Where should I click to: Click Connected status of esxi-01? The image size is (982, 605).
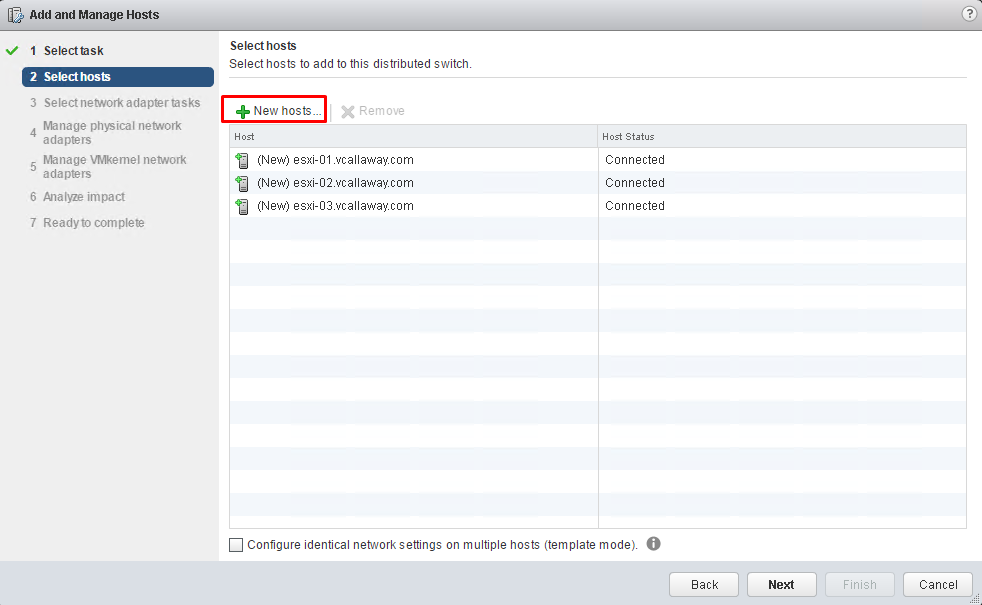pos(634,160)
